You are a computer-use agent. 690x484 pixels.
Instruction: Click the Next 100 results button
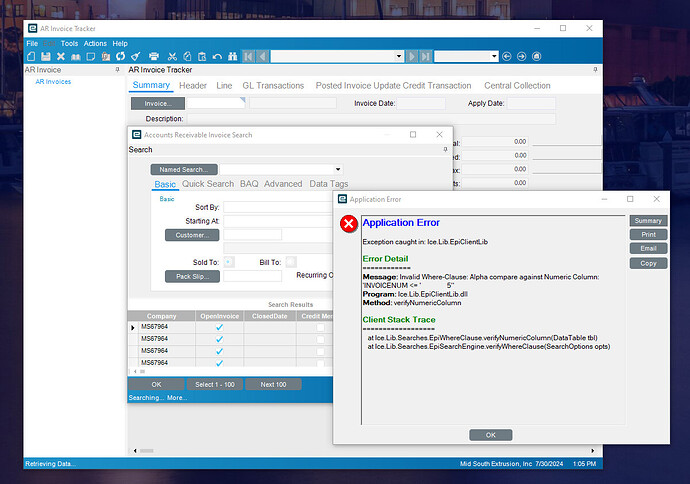coord(273,384)
